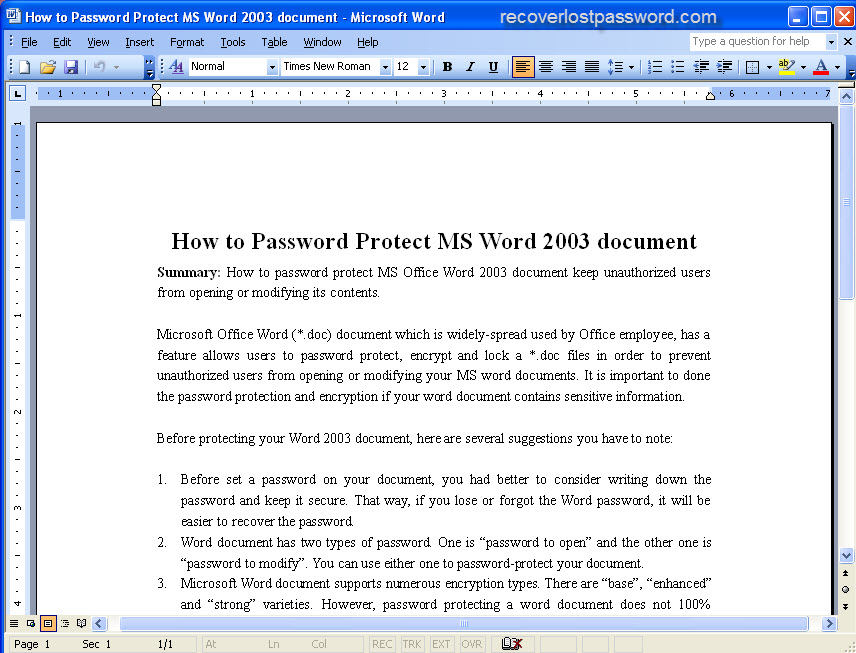Toggle TRK track changes in status bar

pos(412,644)
